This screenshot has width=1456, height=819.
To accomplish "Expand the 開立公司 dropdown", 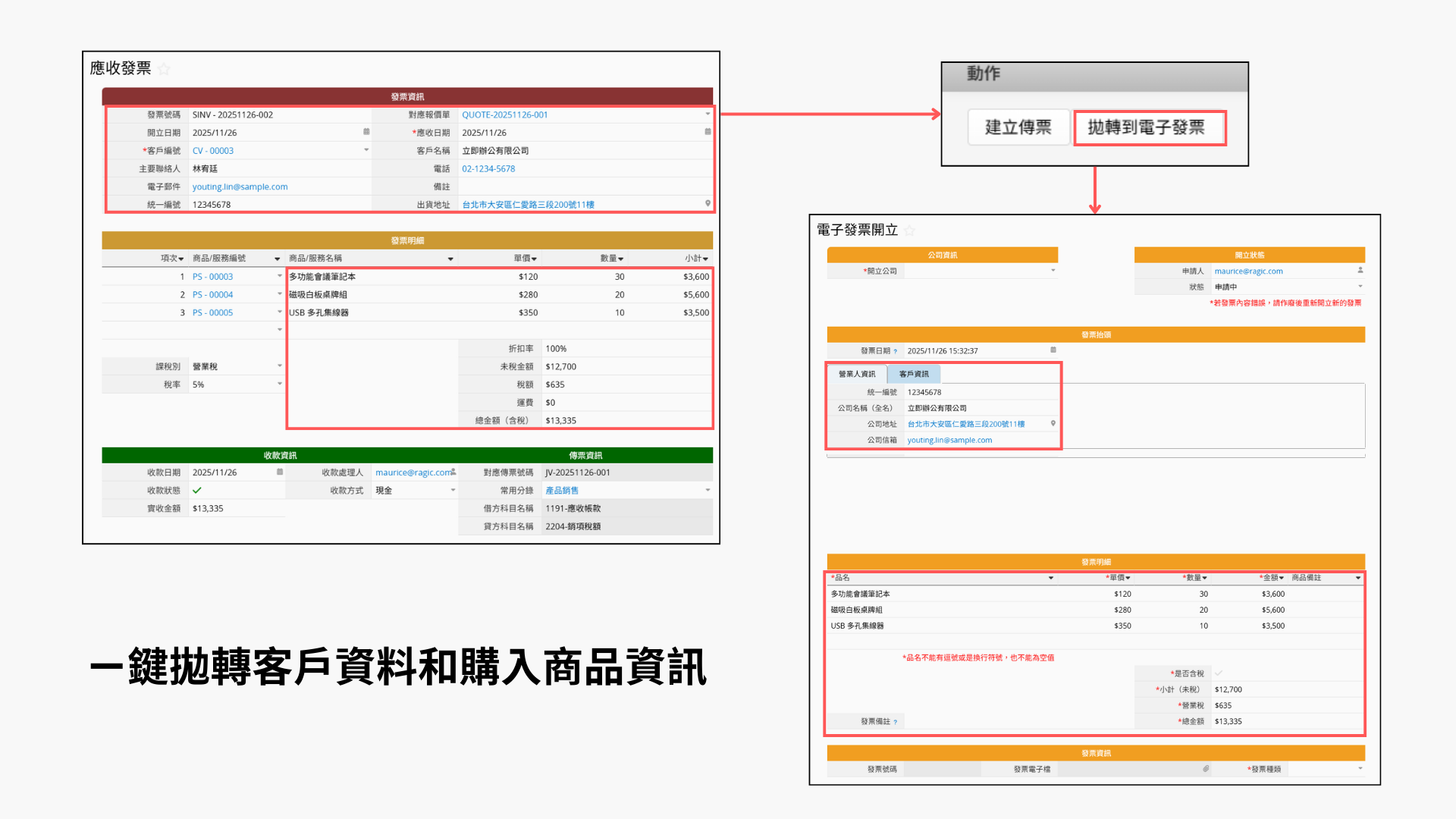I will click(x=1053, y=271).
